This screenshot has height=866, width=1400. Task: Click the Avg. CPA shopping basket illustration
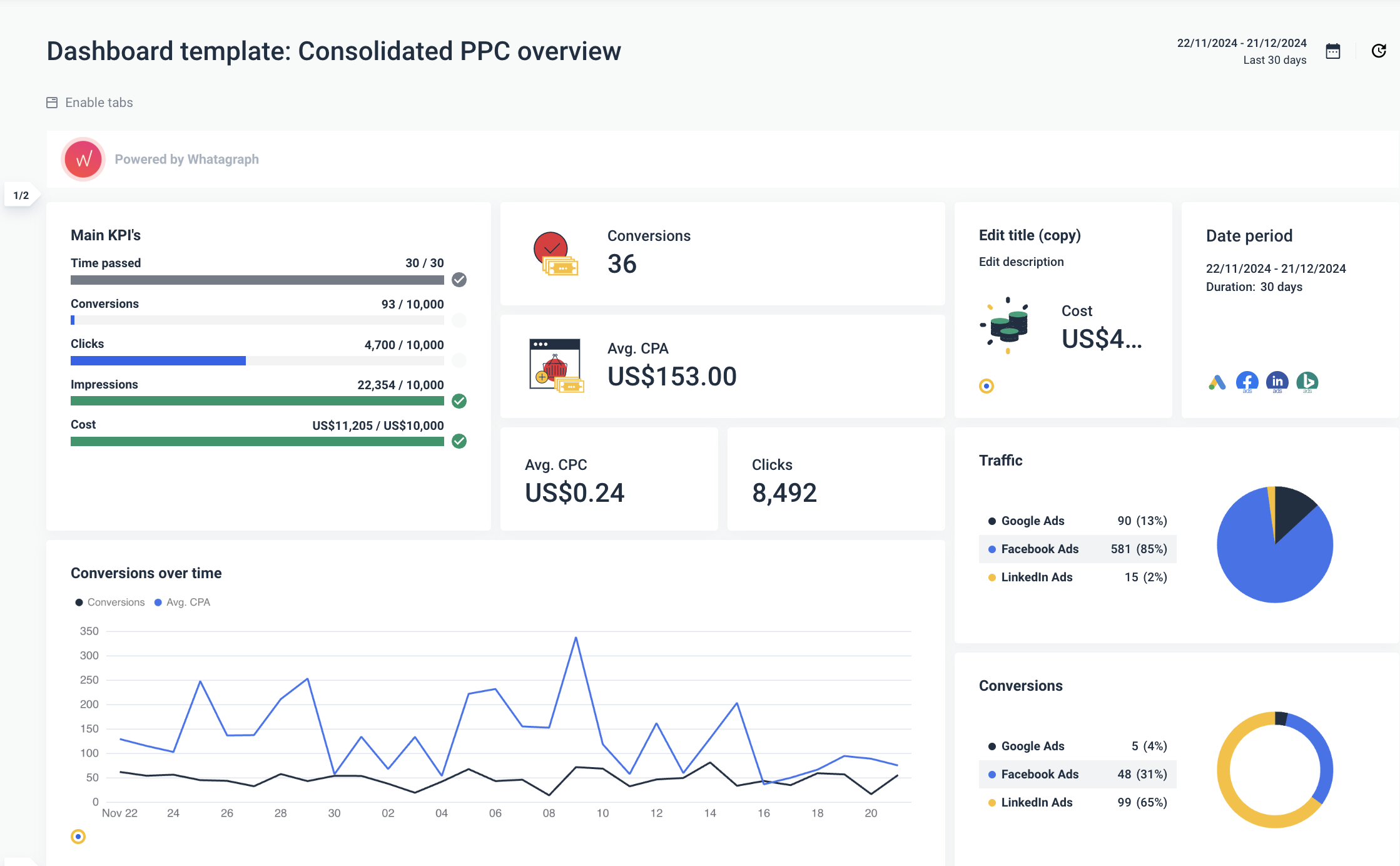556,366
